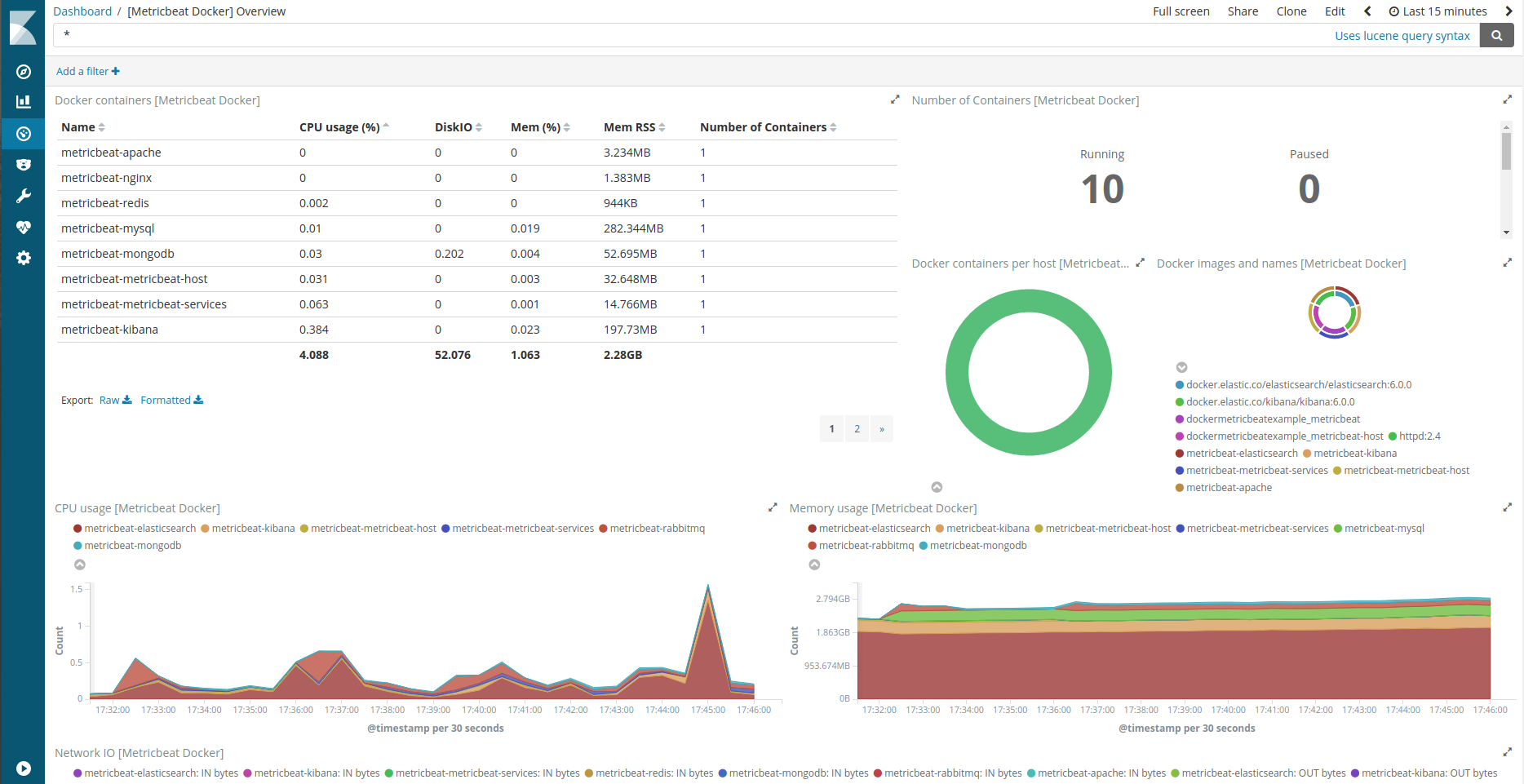Expand the sidebar with the arrow icon

24,768
